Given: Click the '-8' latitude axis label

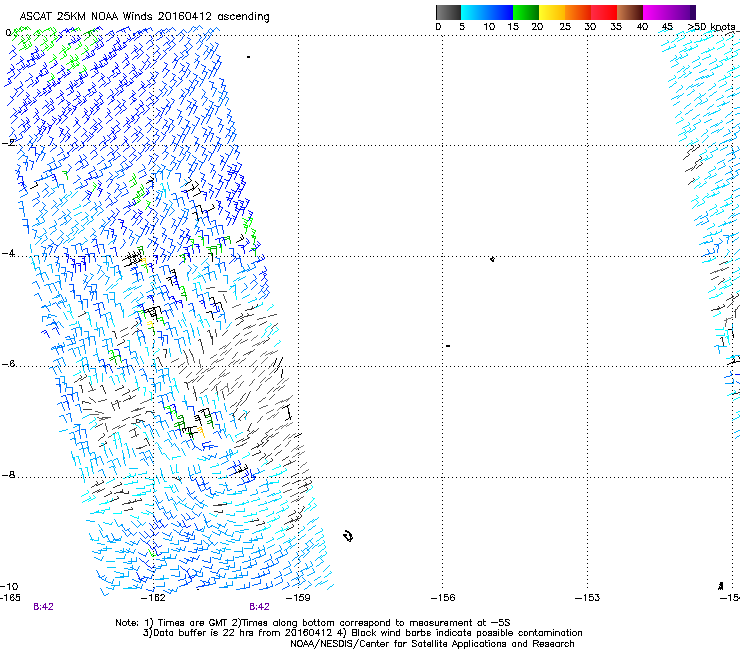Looking at the screenshot, I should 8,475.
